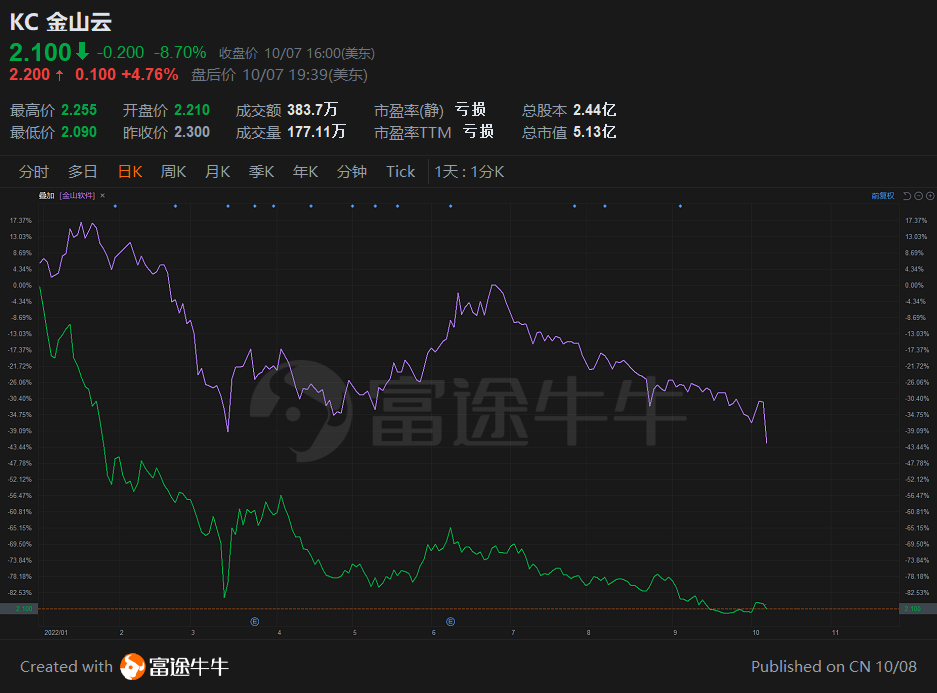Click the 昨收价 2.300 value
Viewport: 937px width, 693px height.
[x=192, y=132]
